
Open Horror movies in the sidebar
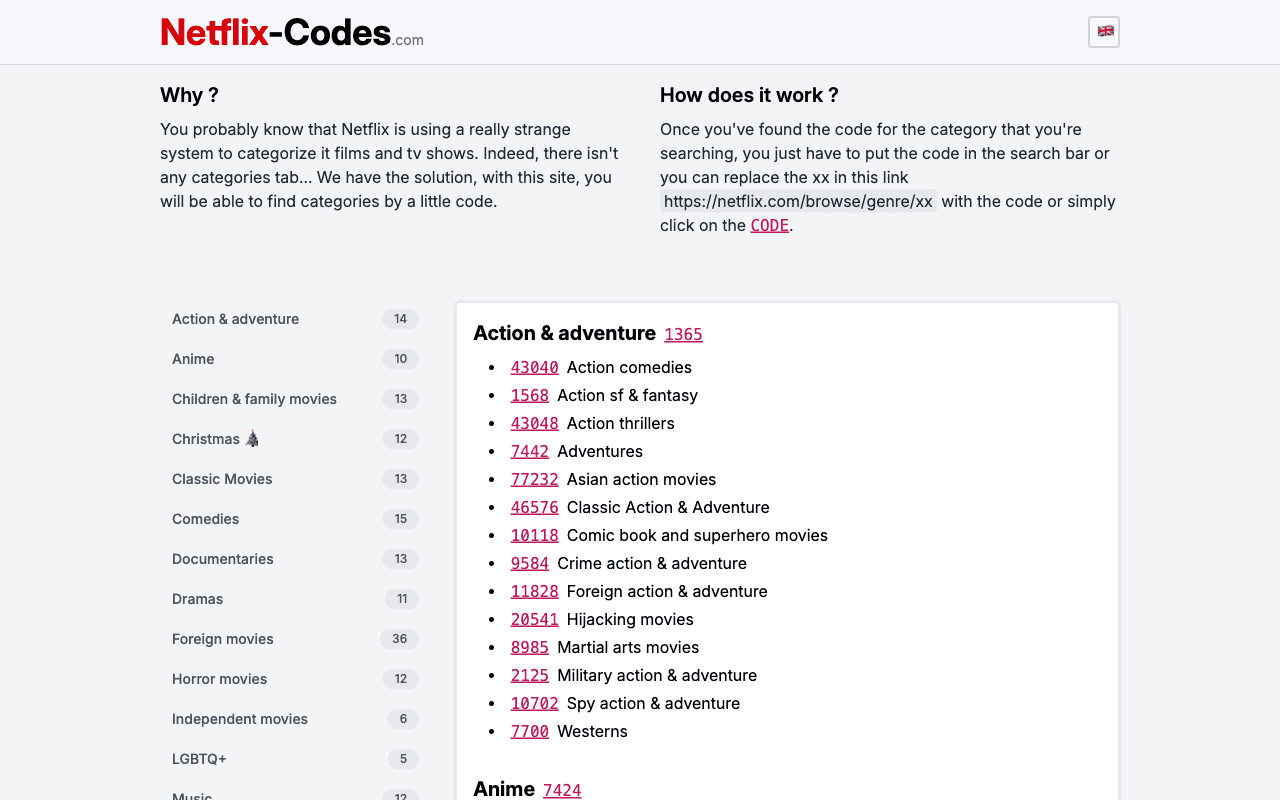coord(295,679)
